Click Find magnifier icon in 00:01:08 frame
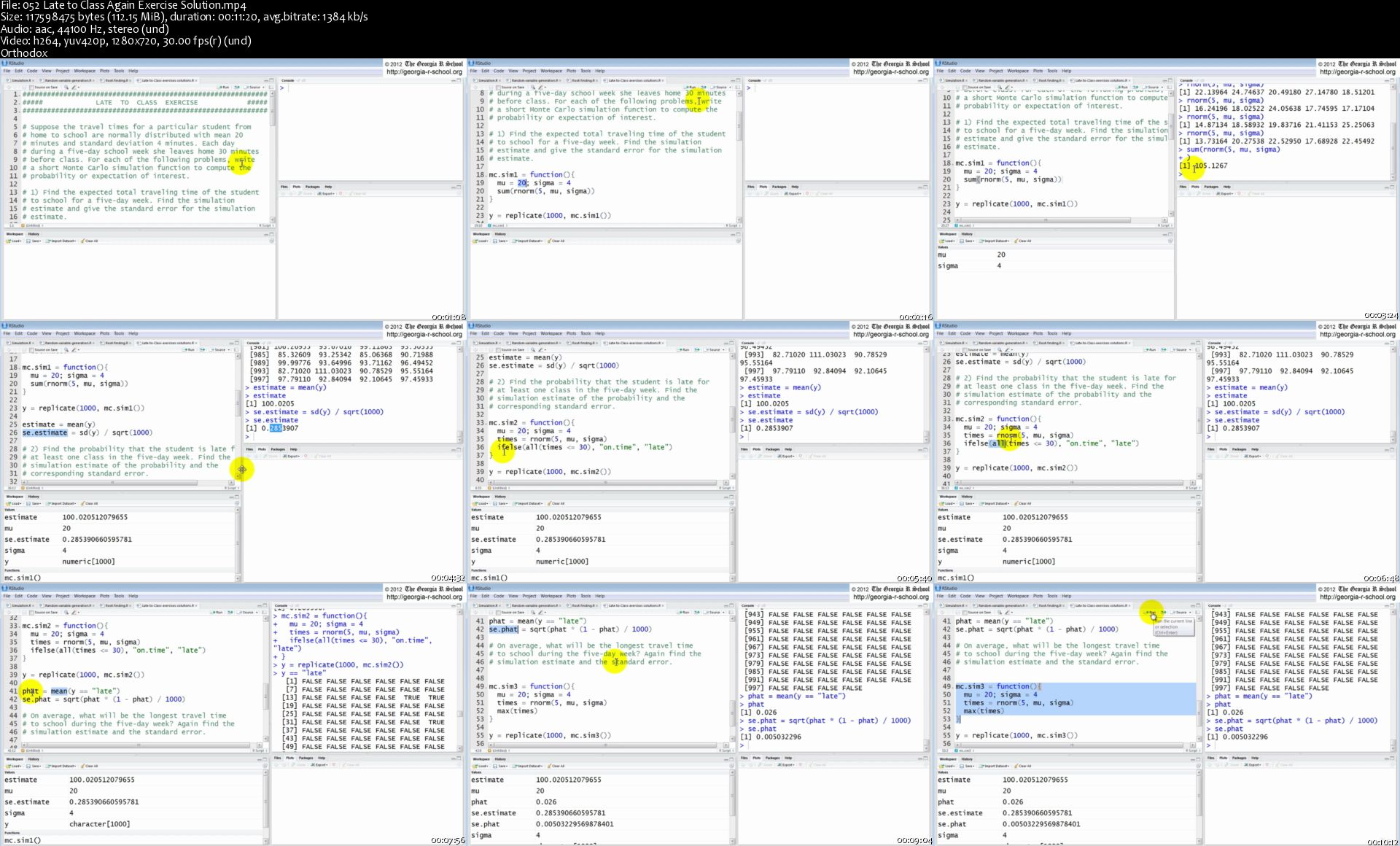The width and height of the screenshot is (1400, 846). coord(66,87)
